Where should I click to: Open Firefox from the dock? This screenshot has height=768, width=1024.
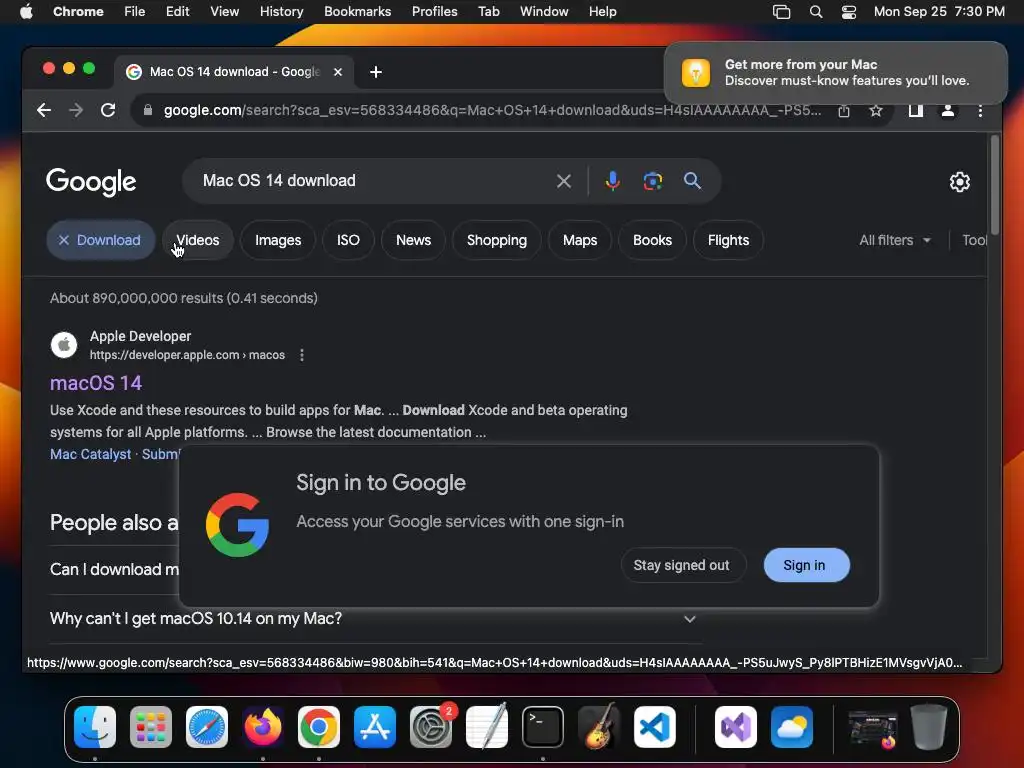pos(263,727)
